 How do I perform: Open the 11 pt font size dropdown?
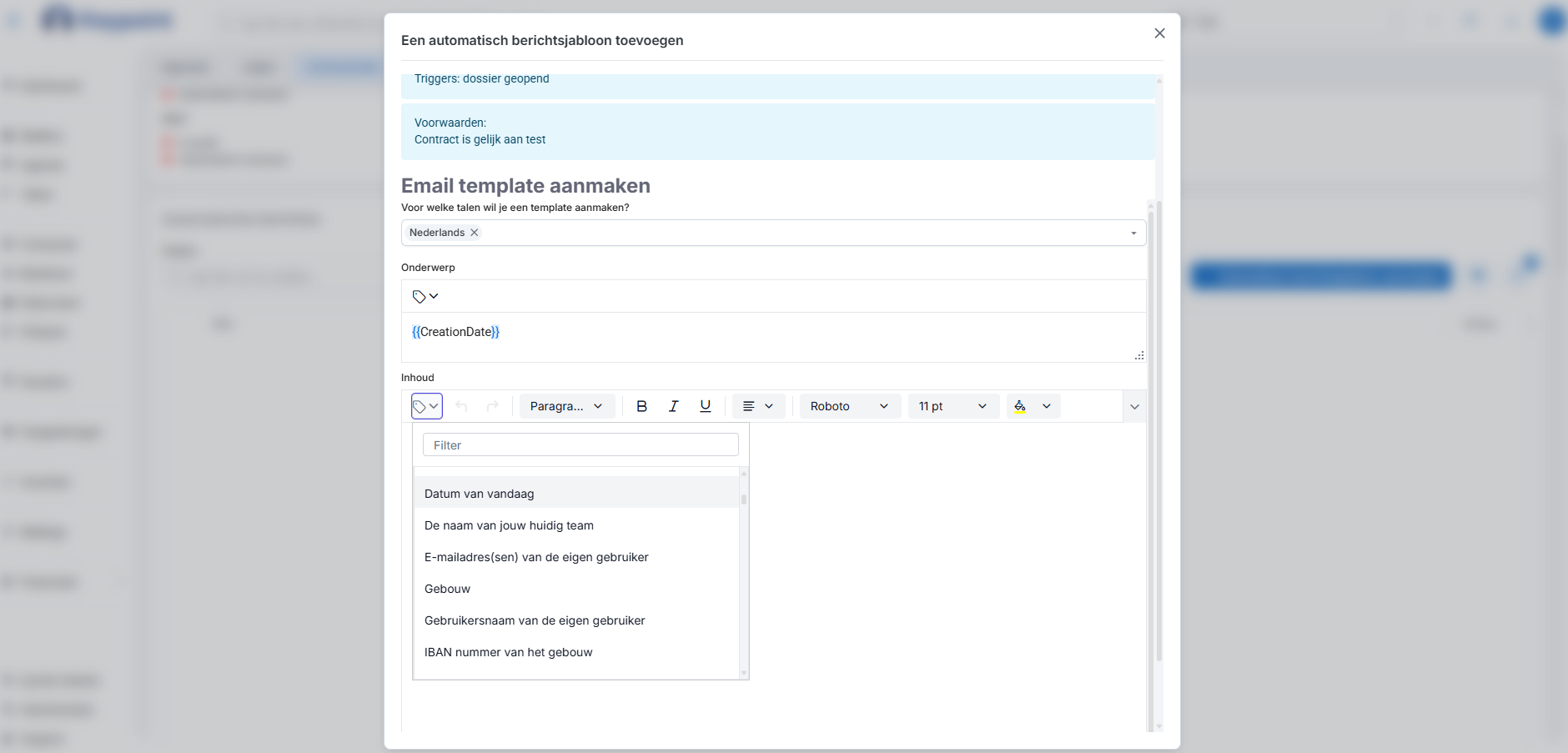coord(953,406)
